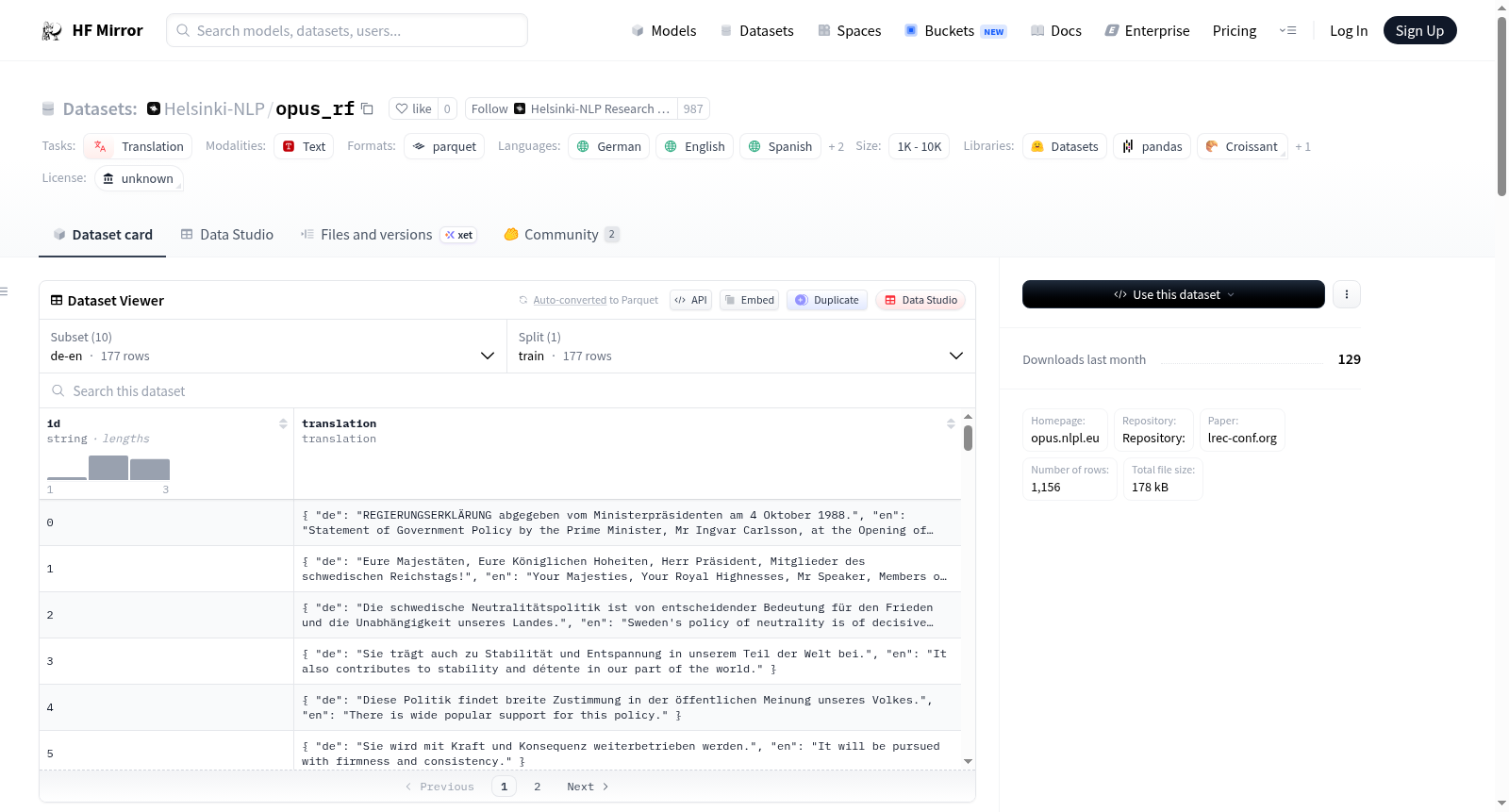Click the Embed button
This screenshot has height=812, width=1509.
pyautogui.click(x=750, y=300)
